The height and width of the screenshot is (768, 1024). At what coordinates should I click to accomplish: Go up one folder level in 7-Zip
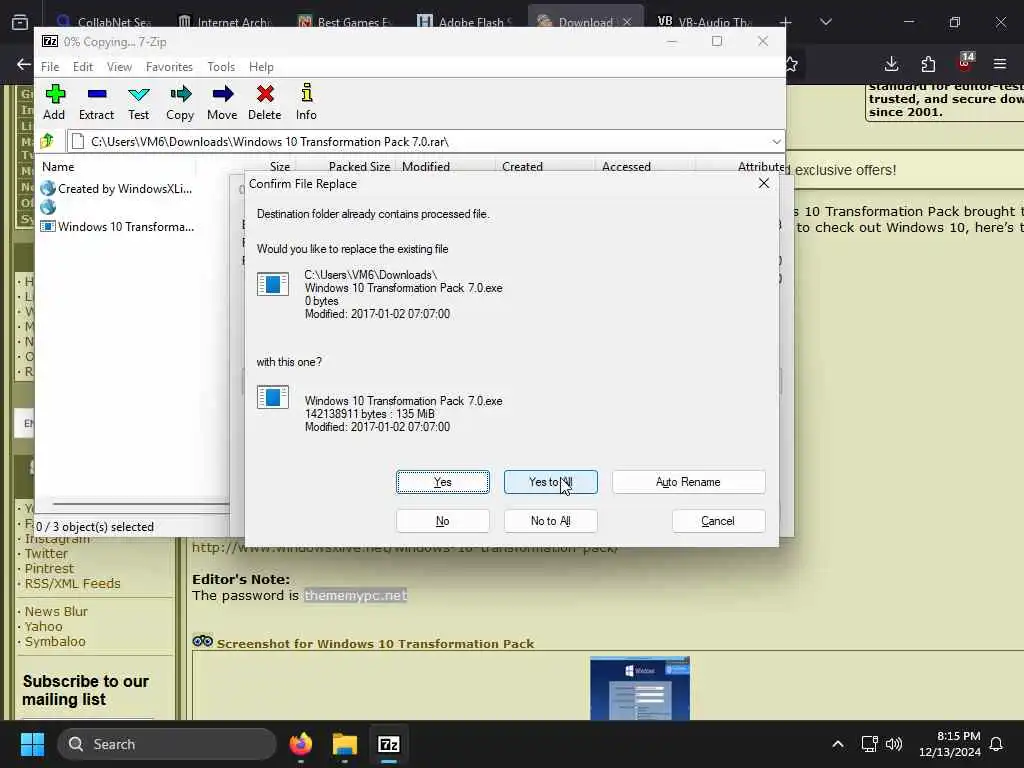(47, 141)
